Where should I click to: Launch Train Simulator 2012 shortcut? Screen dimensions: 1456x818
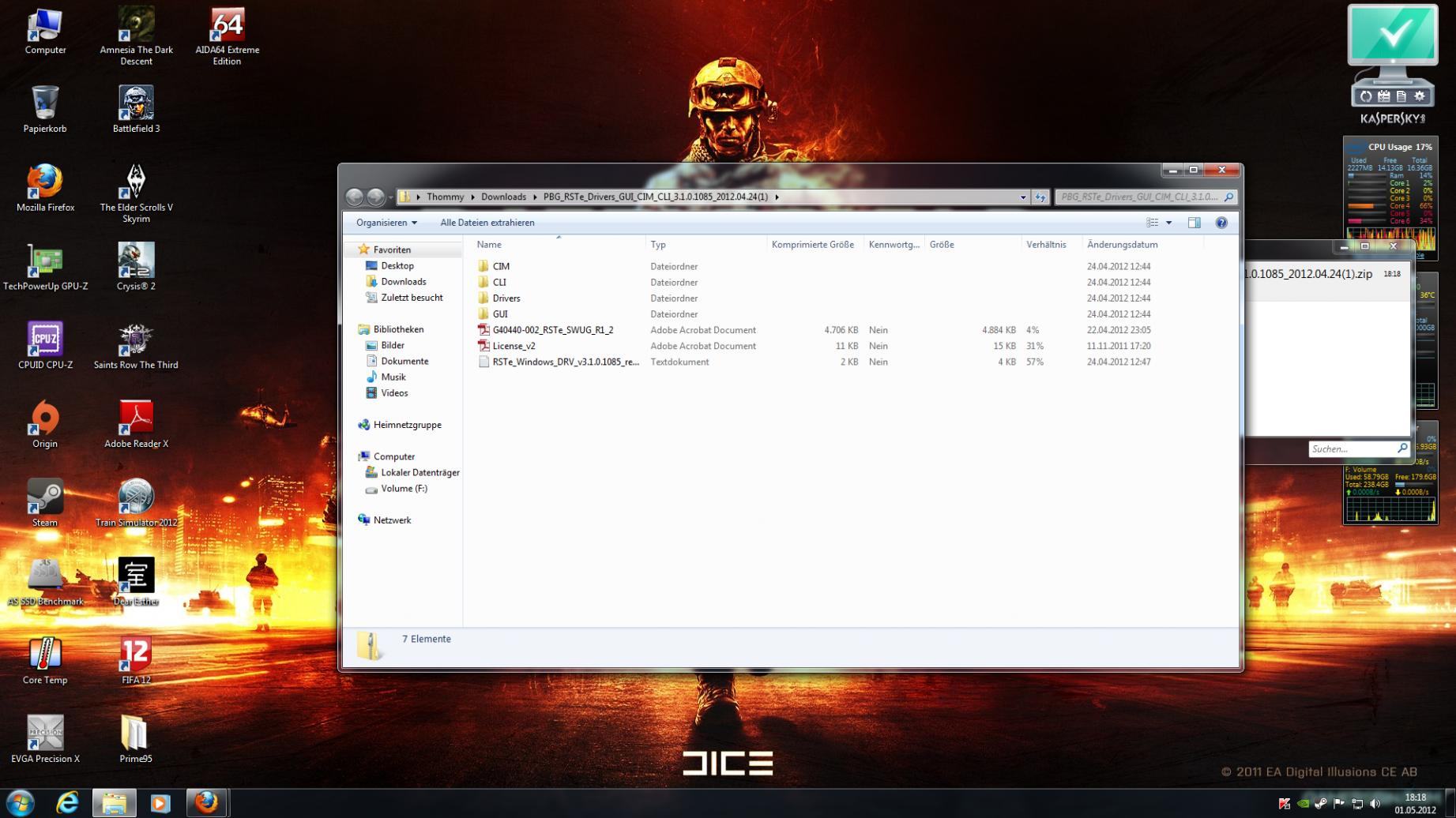[x=136, y=503]
